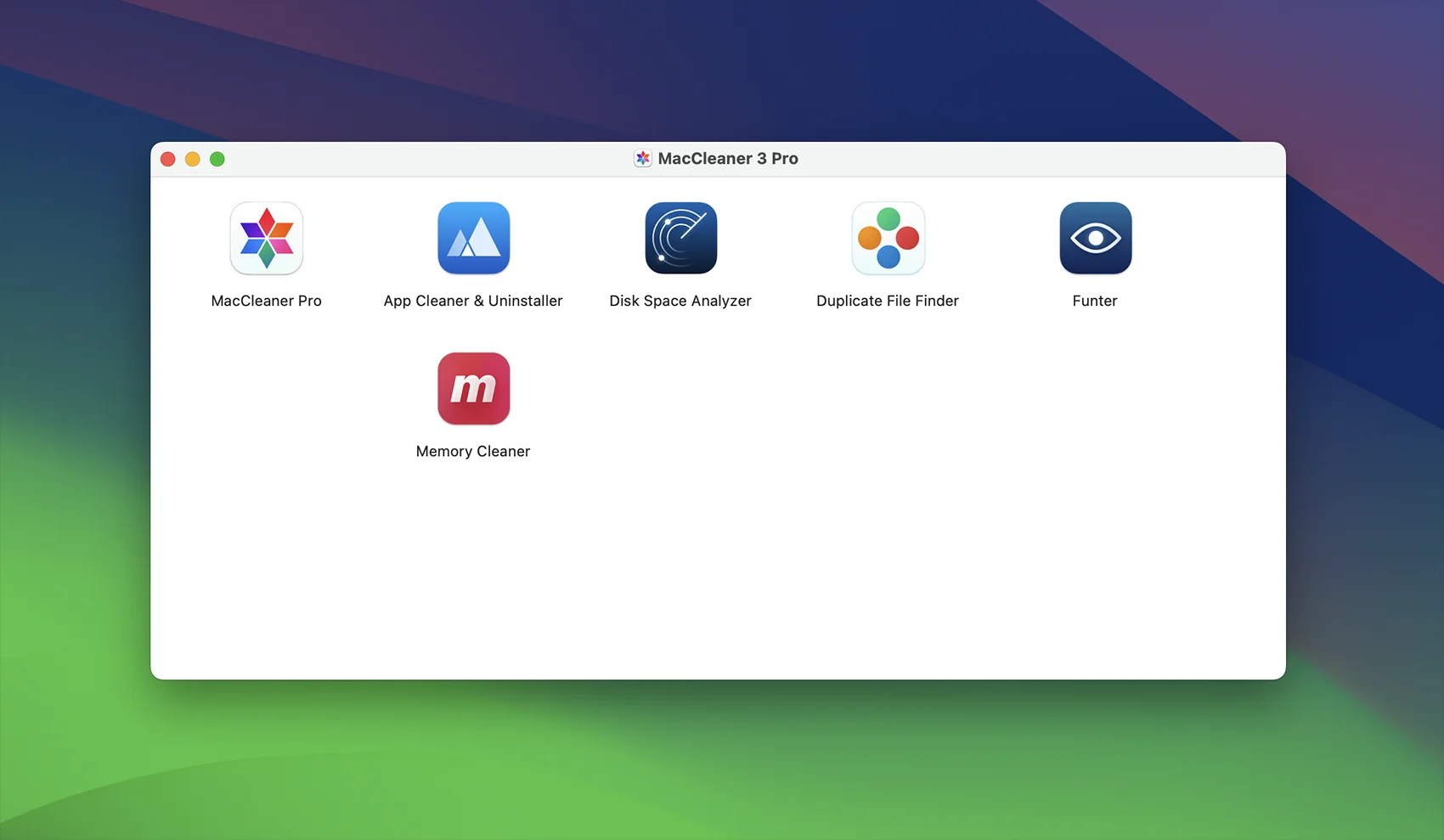The height and width of the screenshot is (840, 1444).
Task: Click the title bar MacCleaner proxy icon
Action: click(x=643, y=159)
